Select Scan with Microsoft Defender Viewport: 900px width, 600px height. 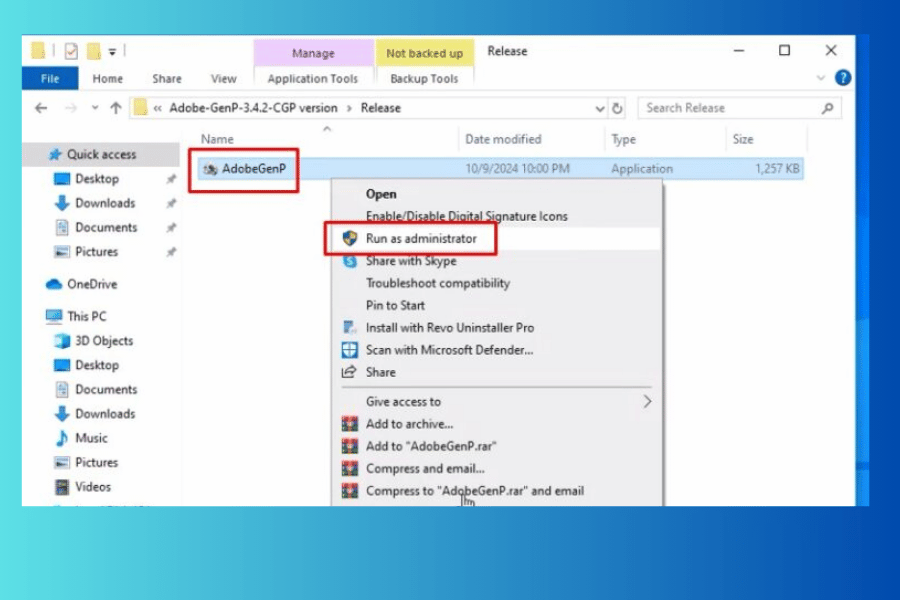(x=449, y=350)
